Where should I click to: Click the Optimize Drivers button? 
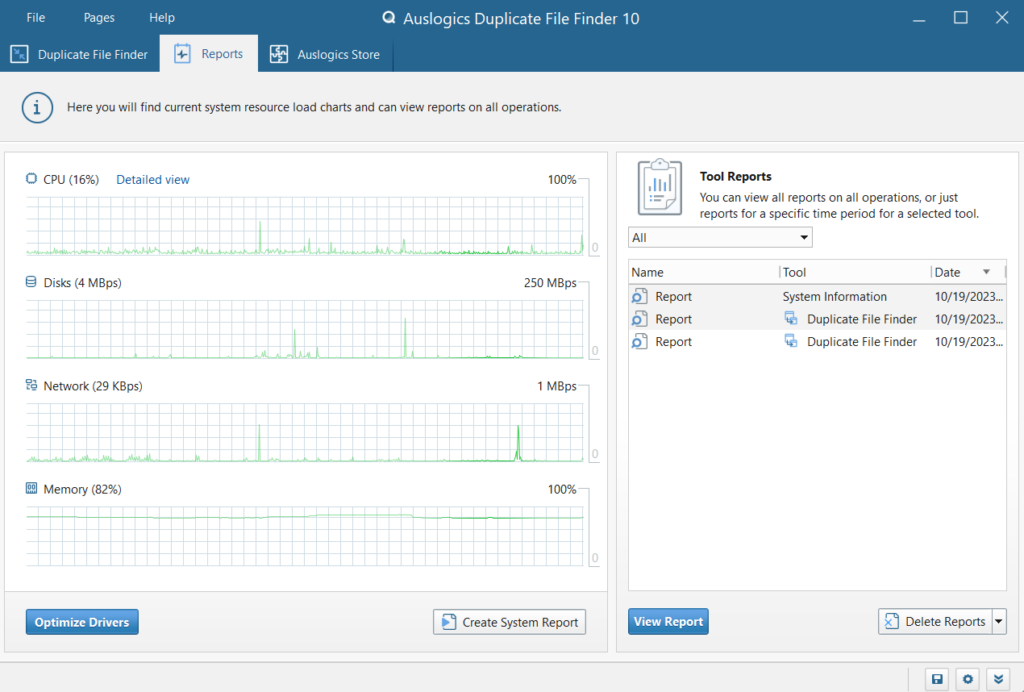[82, 622]
